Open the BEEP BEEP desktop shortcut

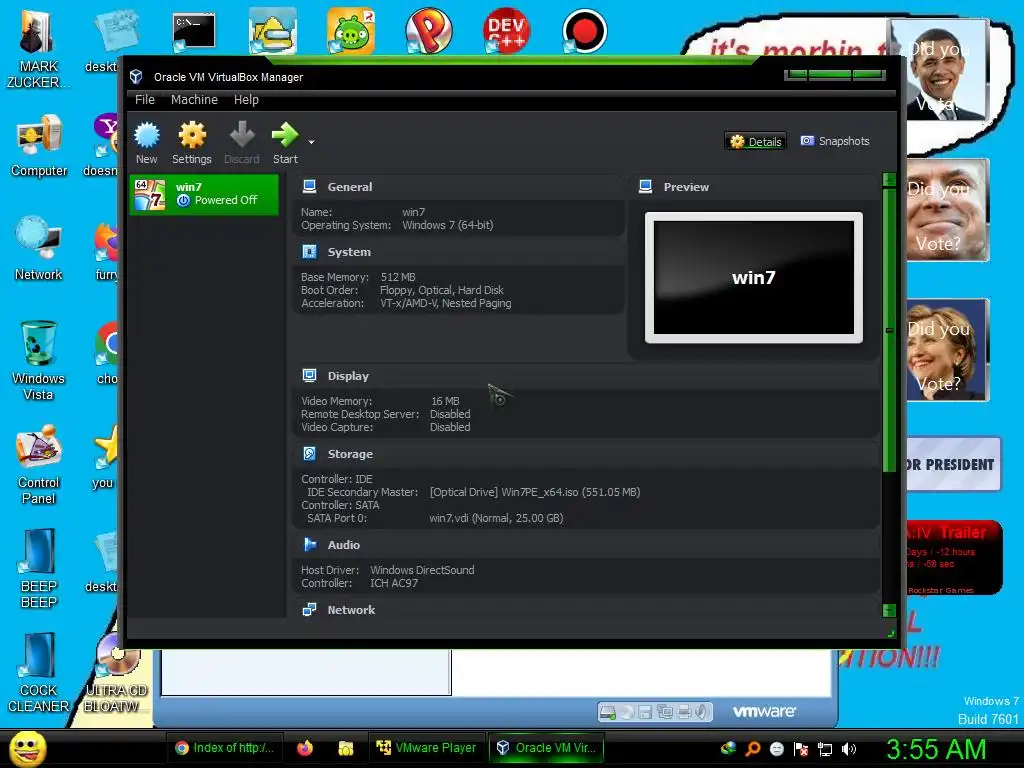click(39, 568)
